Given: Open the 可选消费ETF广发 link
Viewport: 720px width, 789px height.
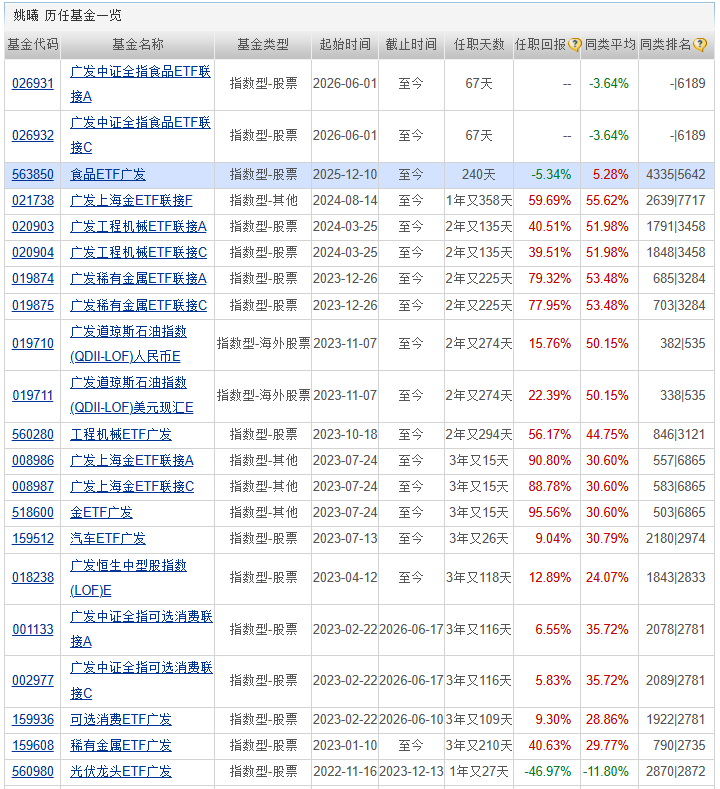Looking at the screenshot, I should coord(121,720).
